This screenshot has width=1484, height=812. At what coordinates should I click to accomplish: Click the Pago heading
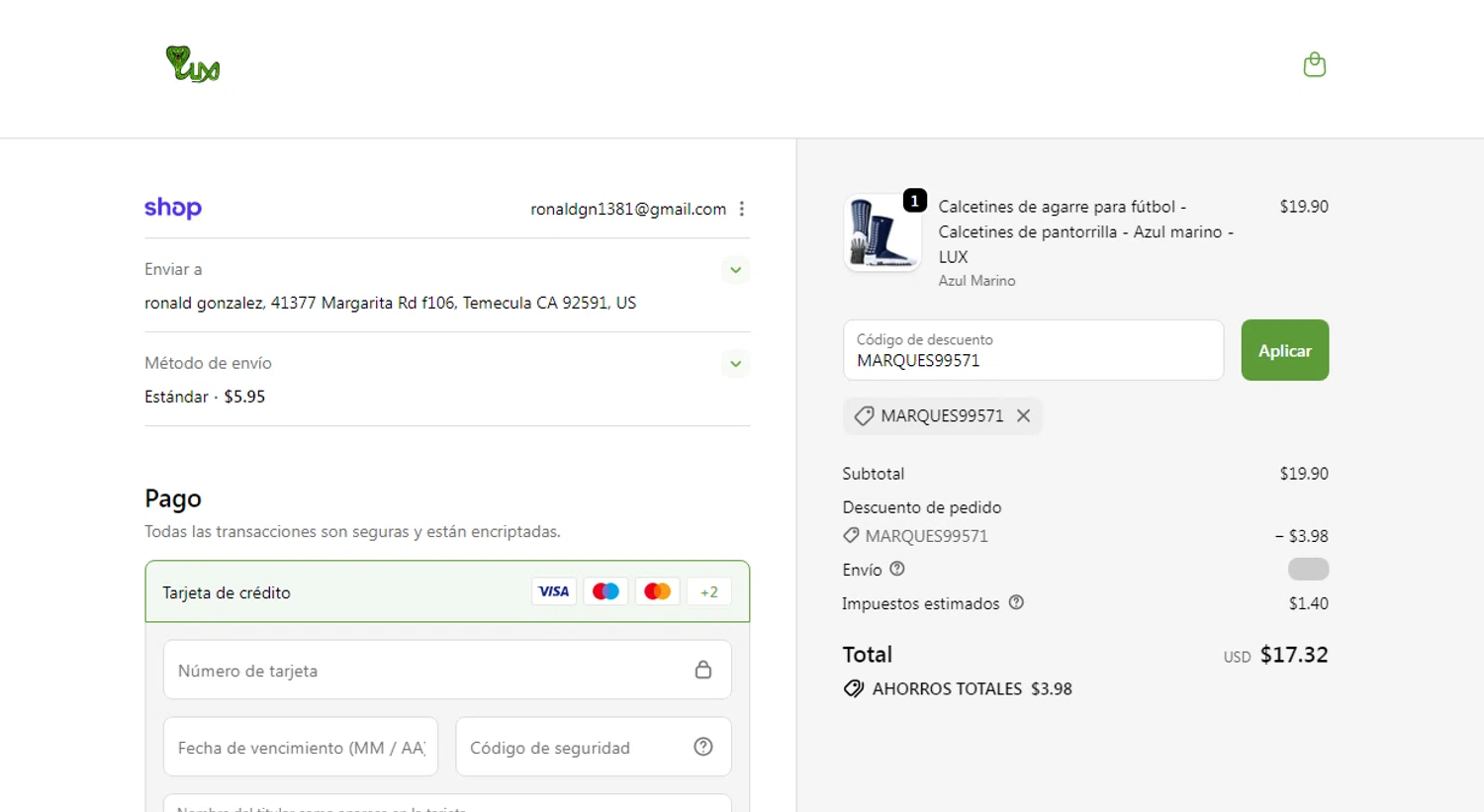(173, 498)
